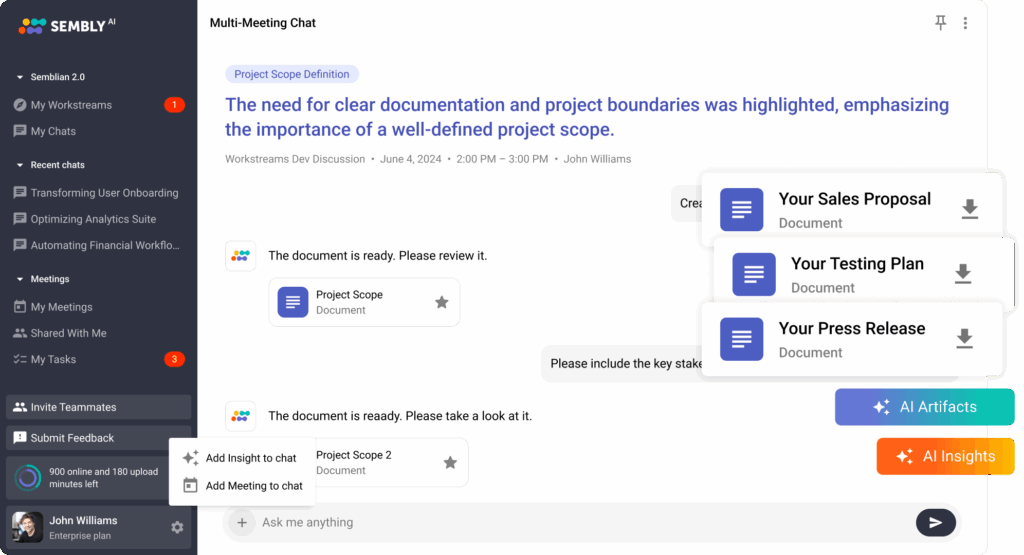Click the project scope insight headline
Viewport: 1024px width, 555px height.
(586, 117)
